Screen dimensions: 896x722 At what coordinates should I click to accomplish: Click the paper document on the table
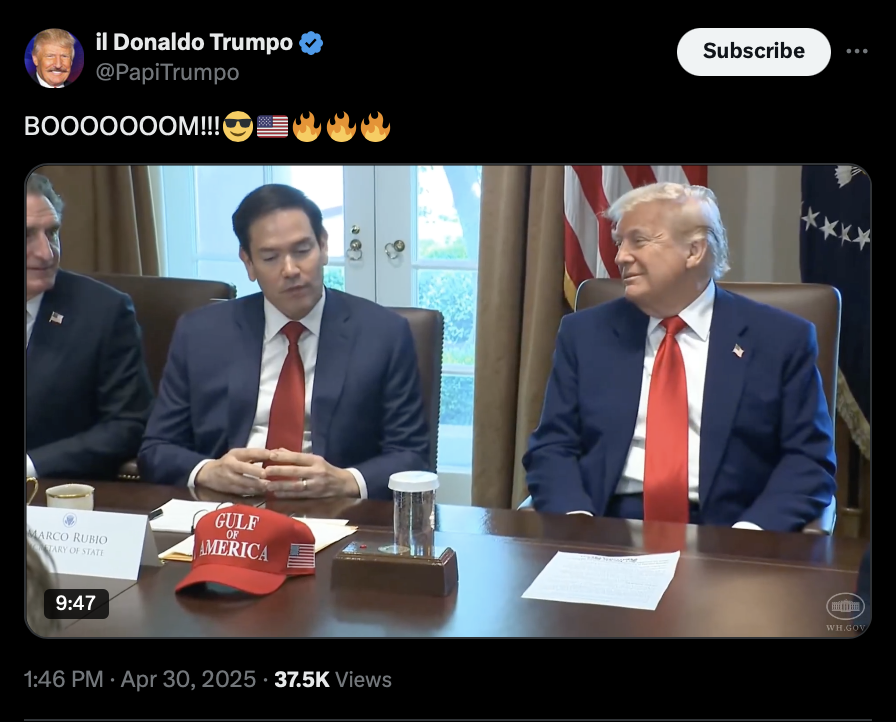(602, 579)
